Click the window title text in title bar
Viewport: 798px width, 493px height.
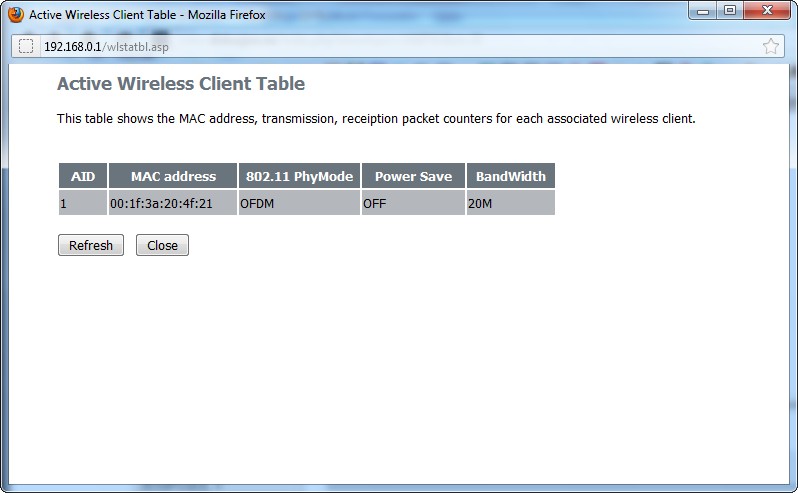(147, 15)
